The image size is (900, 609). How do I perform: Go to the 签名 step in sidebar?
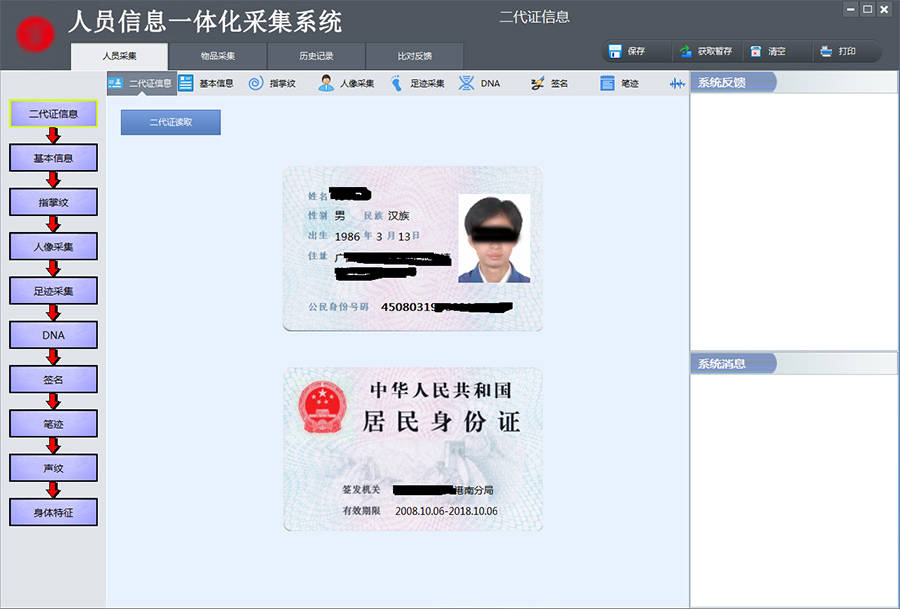[x=53, y=379]
